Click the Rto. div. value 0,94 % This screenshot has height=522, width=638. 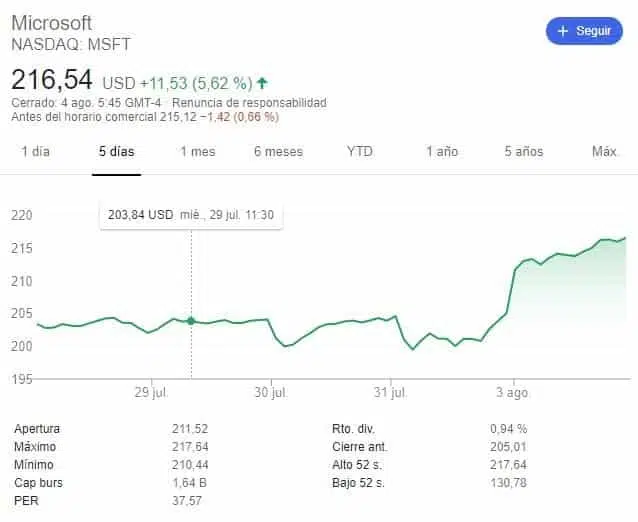click(509, 429)
